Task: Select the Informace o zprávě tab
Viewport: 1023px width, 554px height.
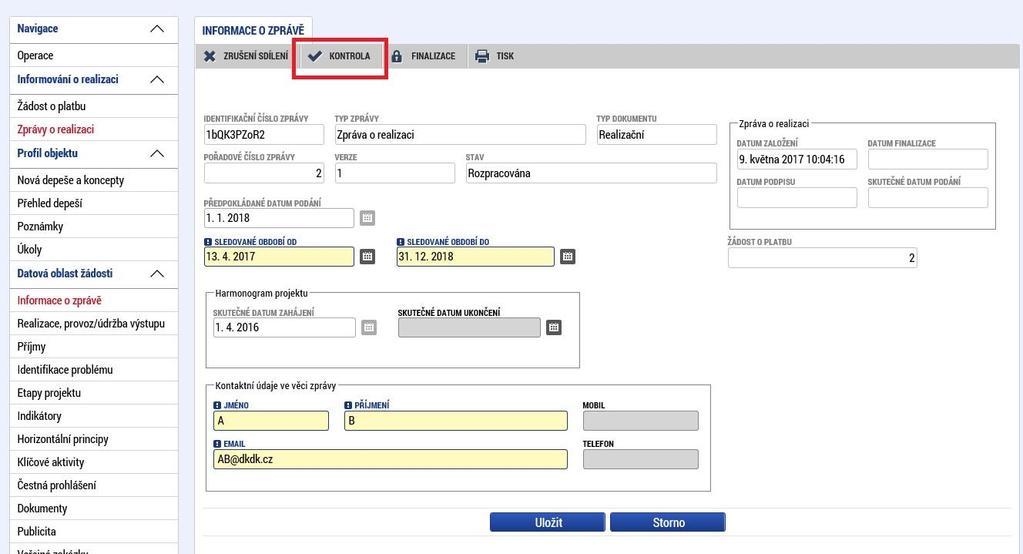Action: (x=253, y=31)
